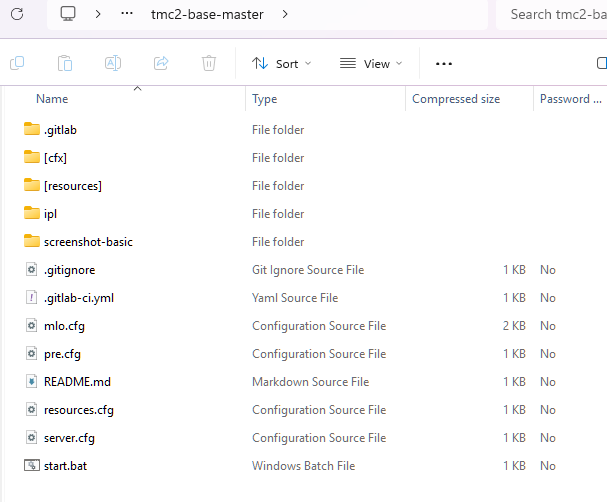The height and width of the screenshot is (502, 607).
Task: Open the See more ellipsis menu
Action: point(444,63)
